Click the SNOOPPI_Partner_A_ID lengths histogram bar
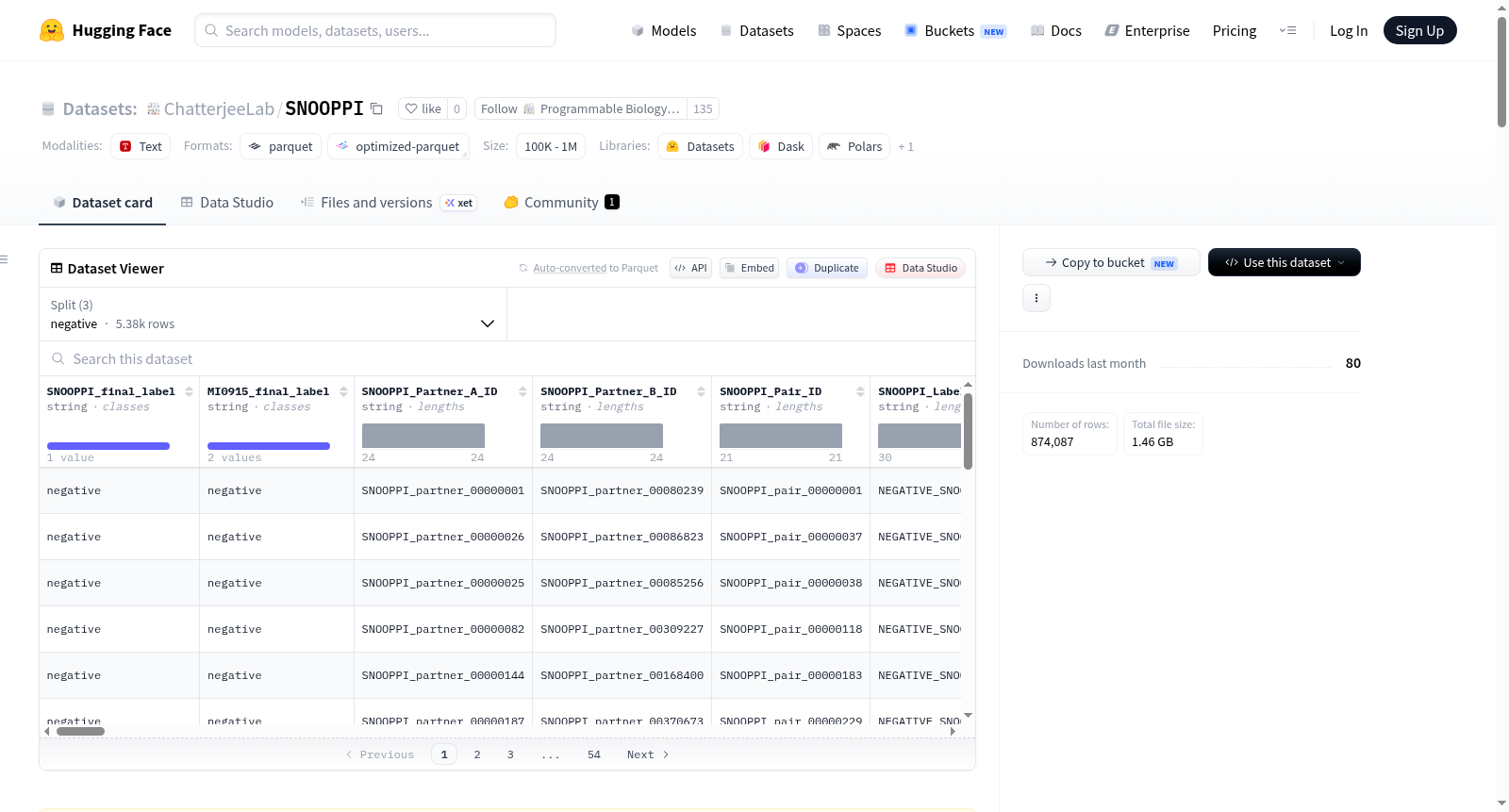 pos(423,436)
